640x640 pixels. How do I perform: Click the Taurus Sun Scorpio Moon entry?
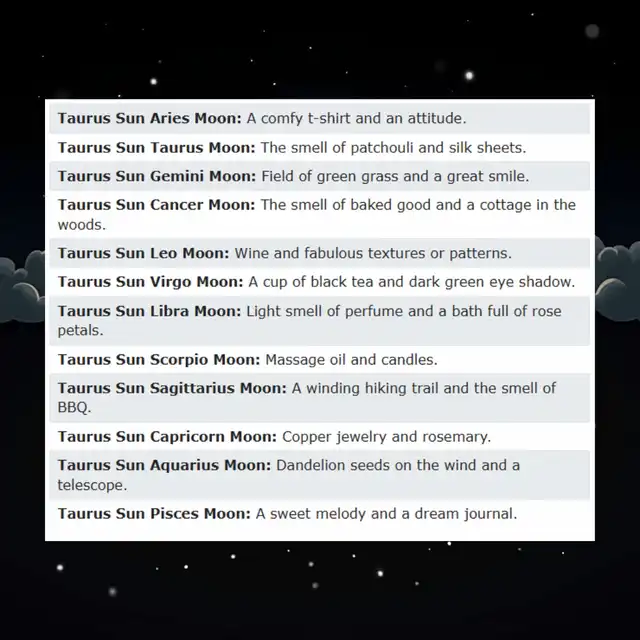(320, 359)
